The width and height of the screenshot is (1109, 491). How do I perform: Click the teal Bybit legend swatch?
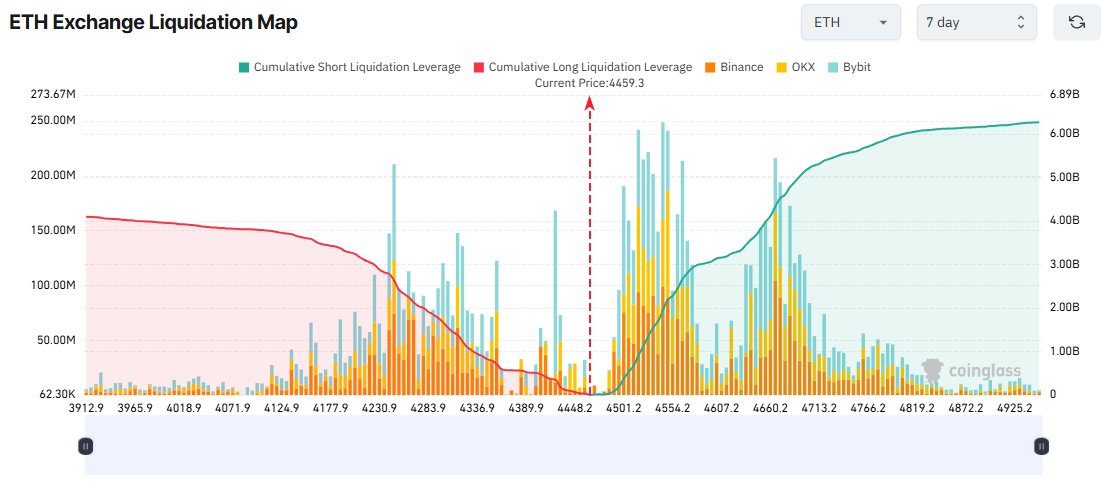[x=832, y=67]
